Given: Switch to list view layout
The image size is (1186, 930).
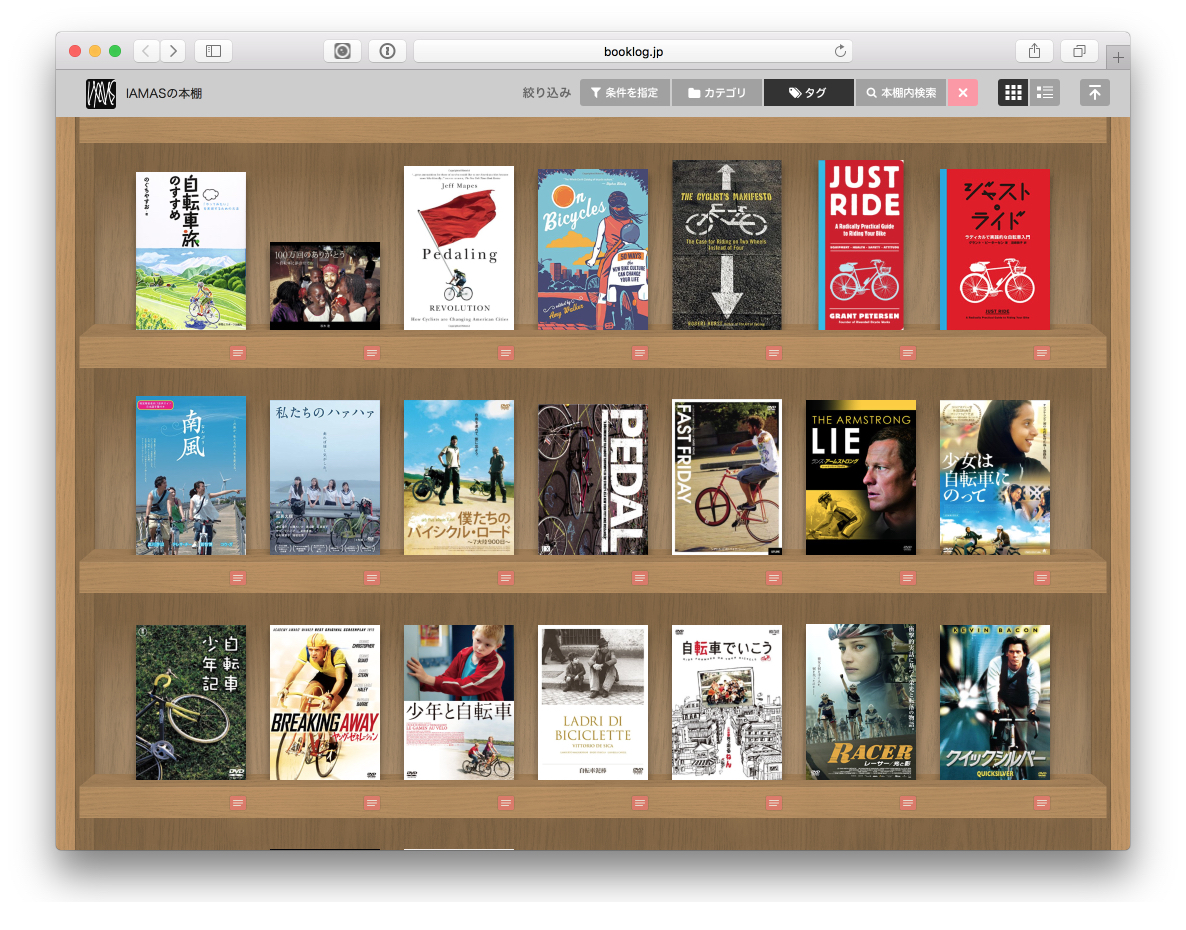Looking at the screenshot, I should tap(1045, 93).
